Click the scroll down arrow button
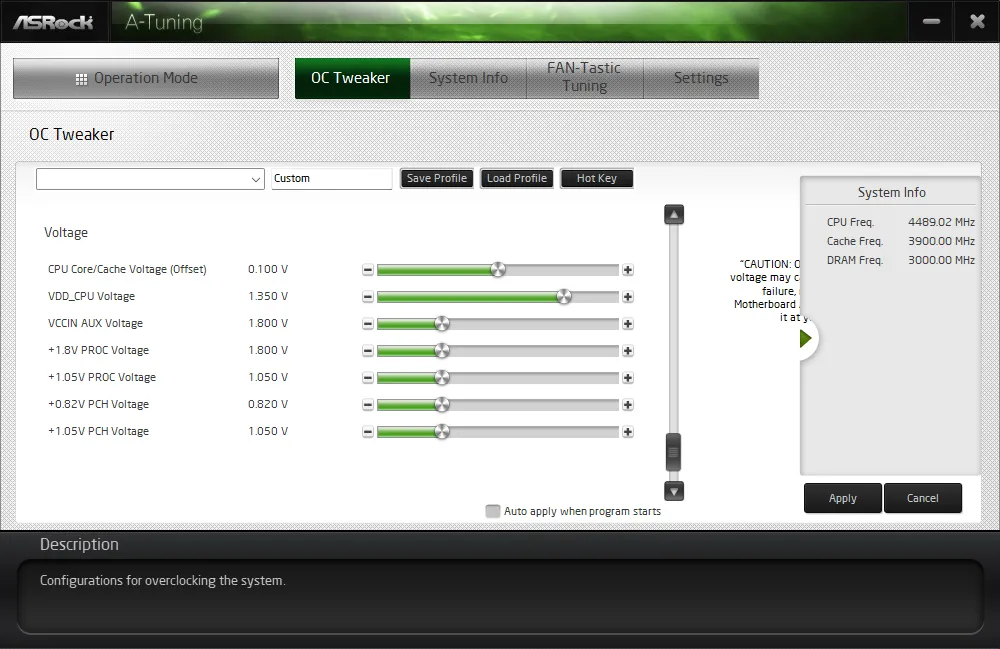 (674, 491)
